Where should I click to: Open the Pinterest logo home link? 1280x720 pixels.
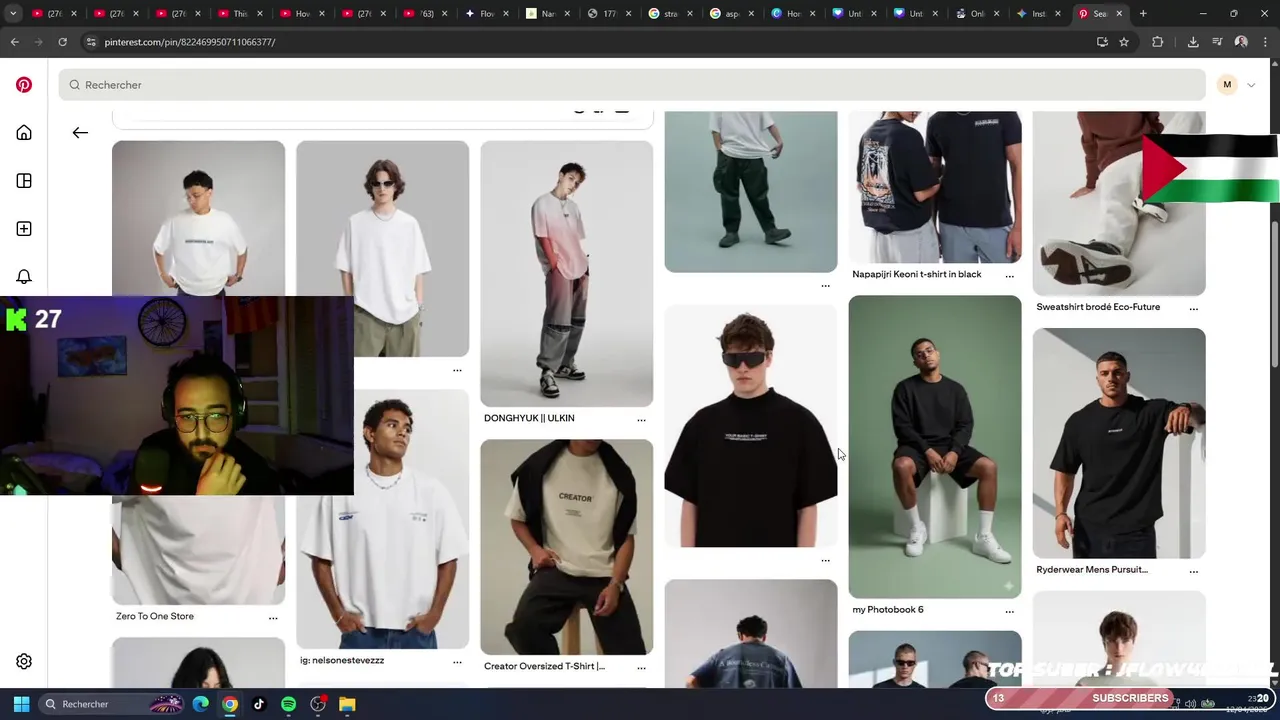point(24,85)
